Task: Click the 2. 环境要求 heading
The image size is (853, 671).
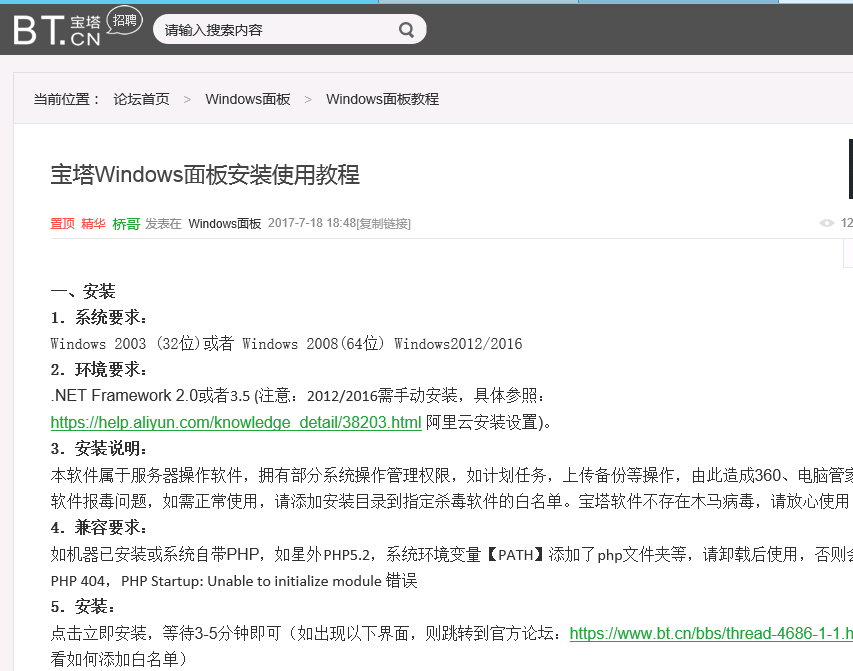Action: [x=98, y=370]
